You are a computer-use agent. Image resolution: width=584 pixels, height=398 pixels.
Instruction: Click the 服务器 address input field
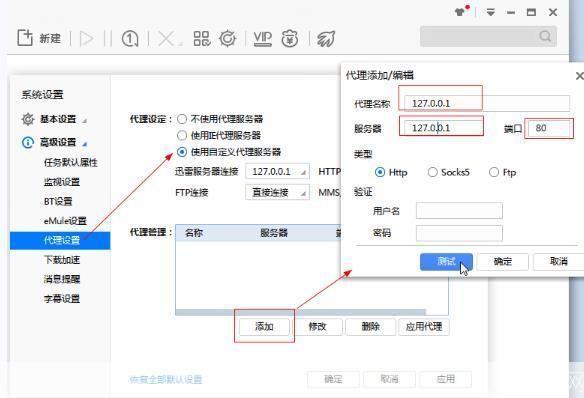click(444, 128)
